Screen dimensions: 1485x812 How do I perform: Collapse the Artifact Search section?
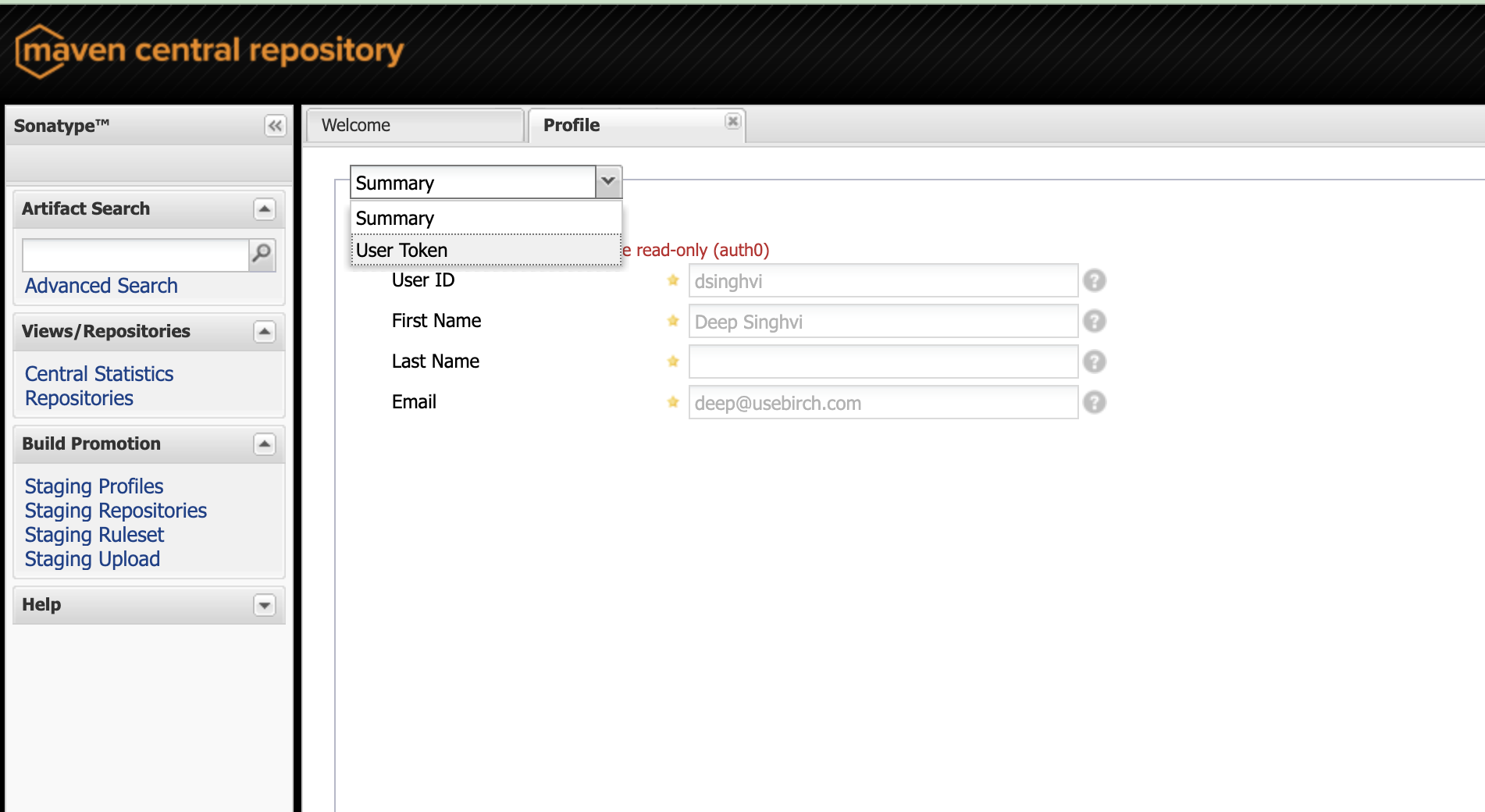[x=265, y=209]
